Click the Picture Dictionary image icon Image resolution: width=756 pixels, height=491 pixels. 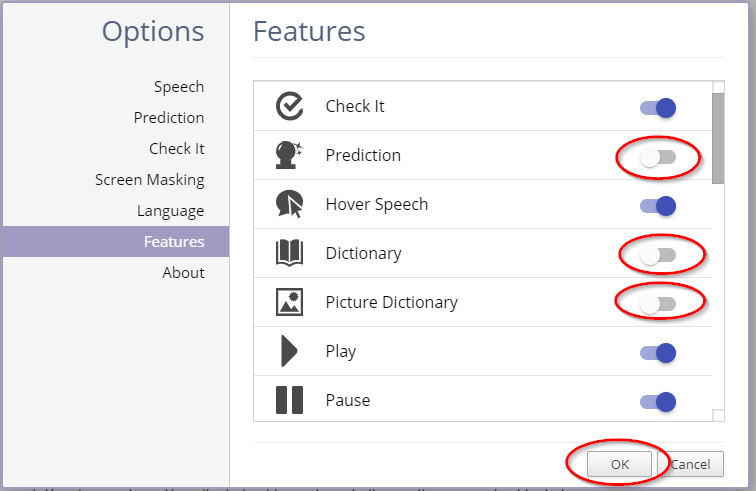point(289,302)
